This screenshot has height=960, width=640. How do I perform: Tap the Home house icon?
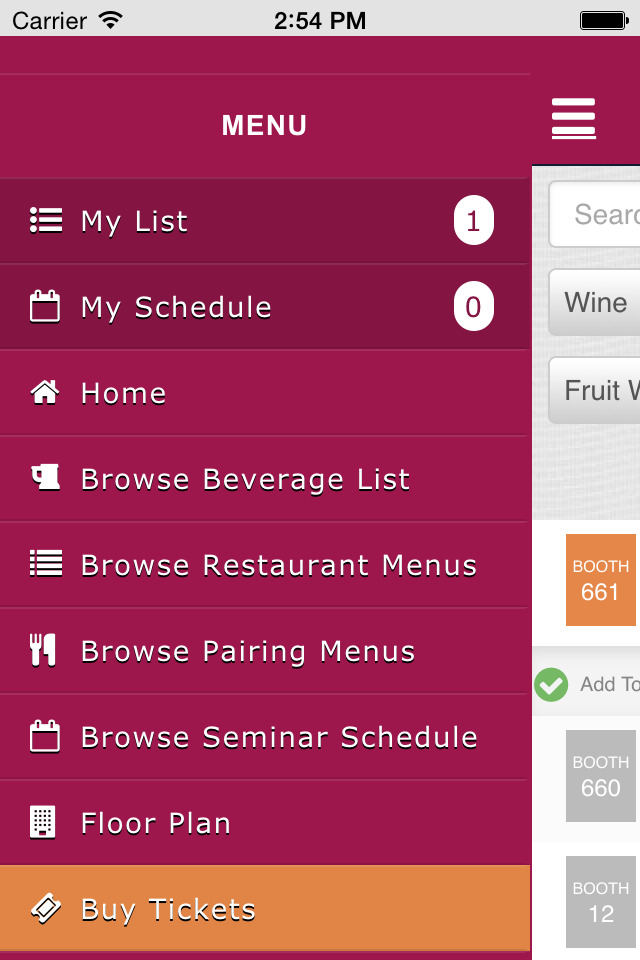[x=45, y=393]
